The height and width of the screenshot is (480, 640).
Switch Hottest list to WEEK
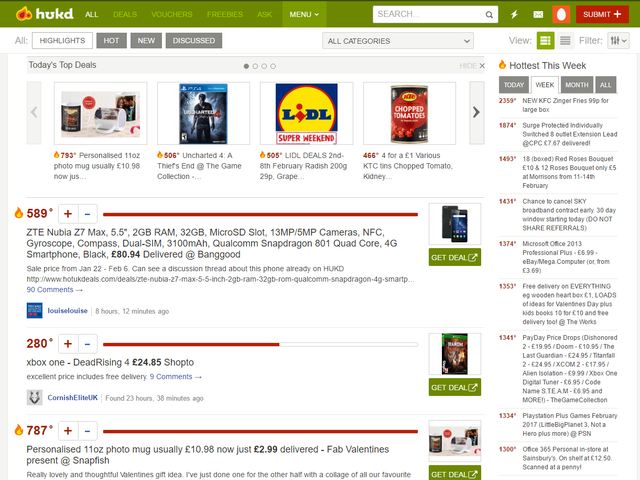click(545, 85)
